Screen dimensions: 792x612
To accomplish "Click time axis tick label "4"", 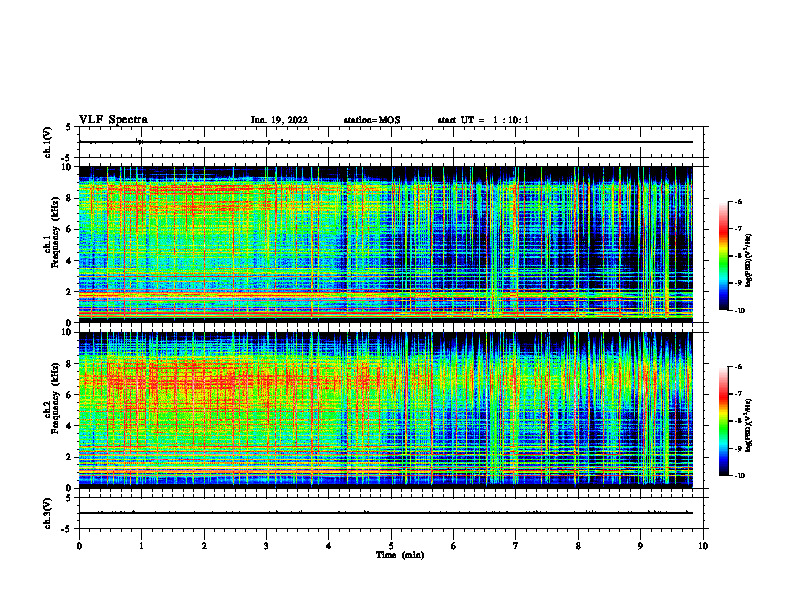I will coord(329,546).
